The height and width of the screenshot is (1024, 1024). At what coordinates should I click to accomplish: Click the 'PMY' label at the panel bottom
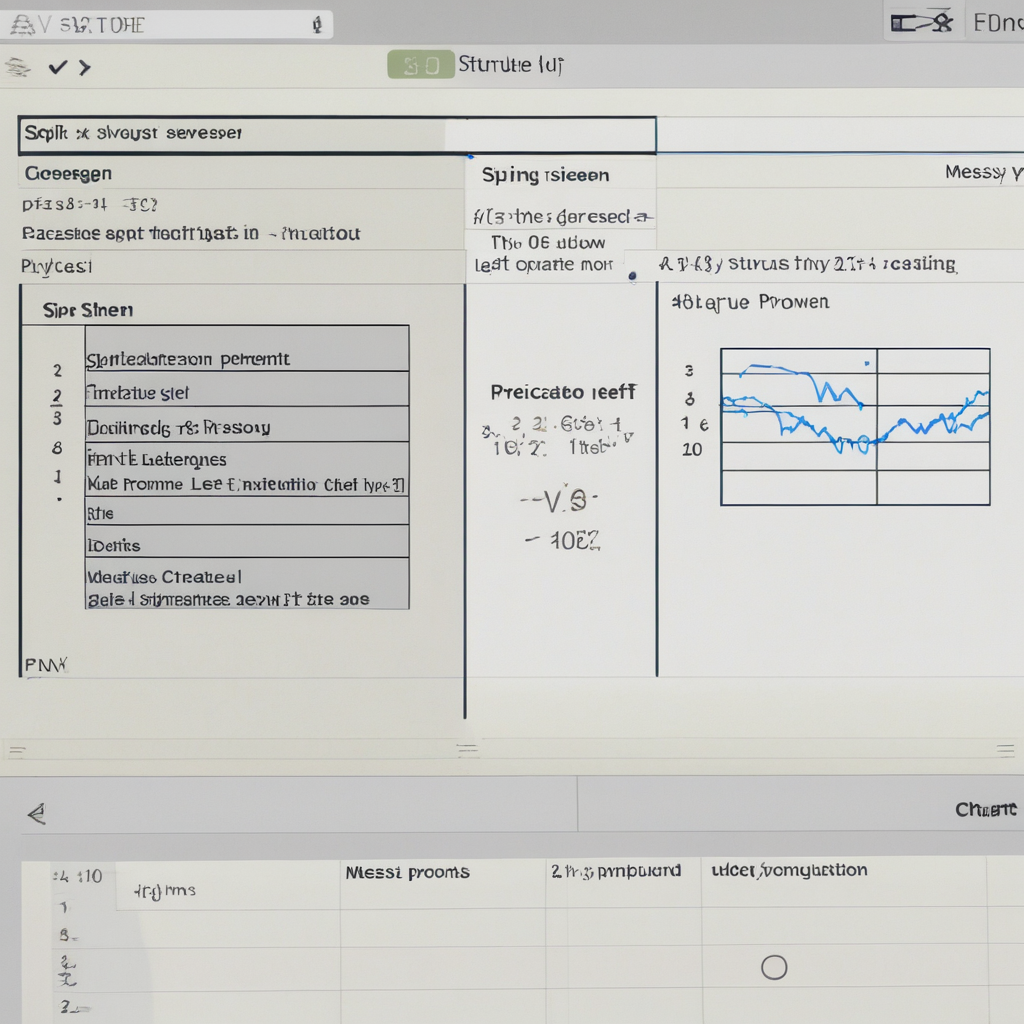pyautogui.click(x=45, y=665)
